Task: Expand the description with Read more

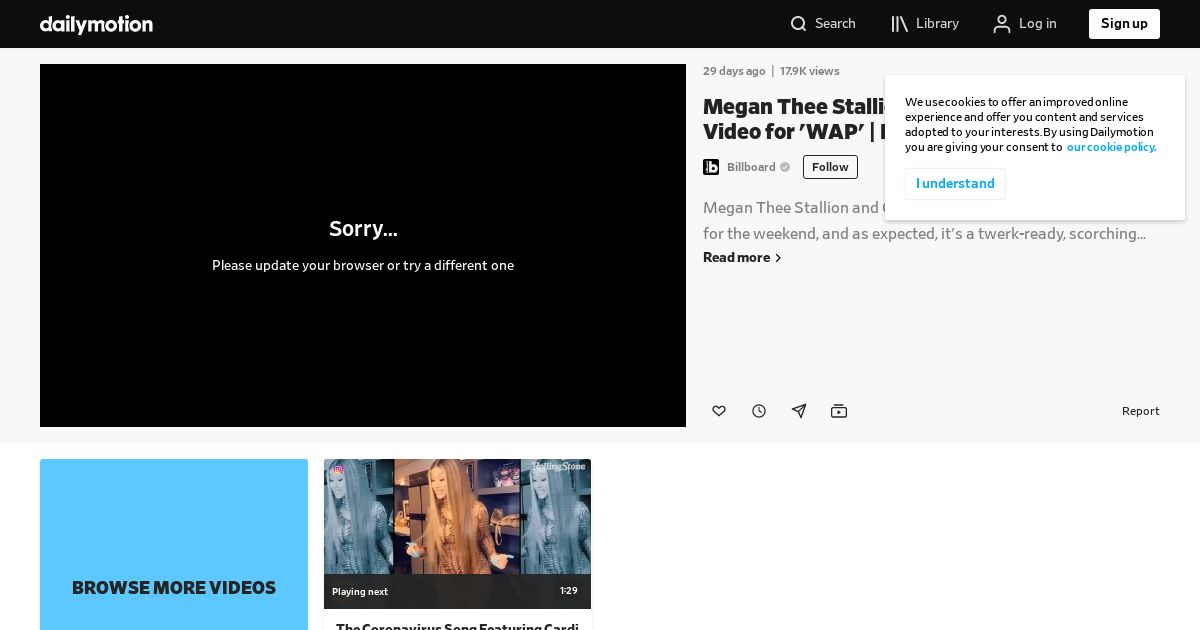Action: (742, 257)
